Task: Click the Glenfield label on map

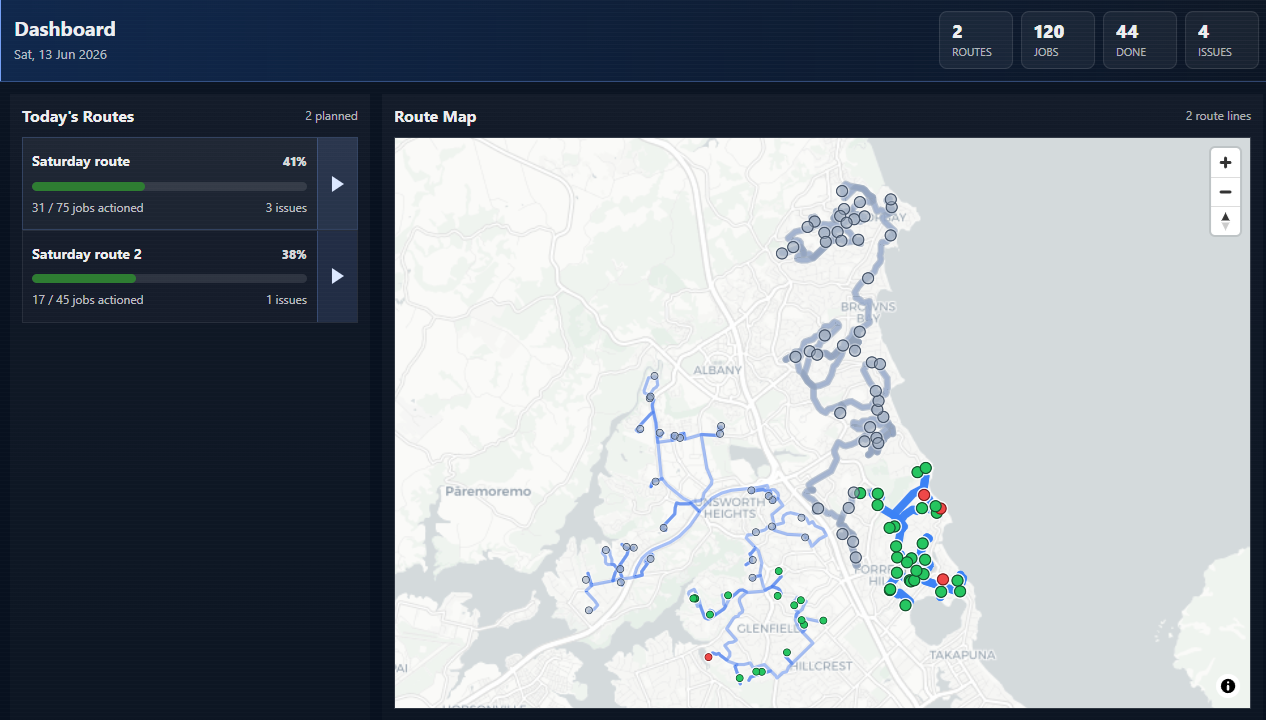Action: pyautogui.click(x=768, y=628)
